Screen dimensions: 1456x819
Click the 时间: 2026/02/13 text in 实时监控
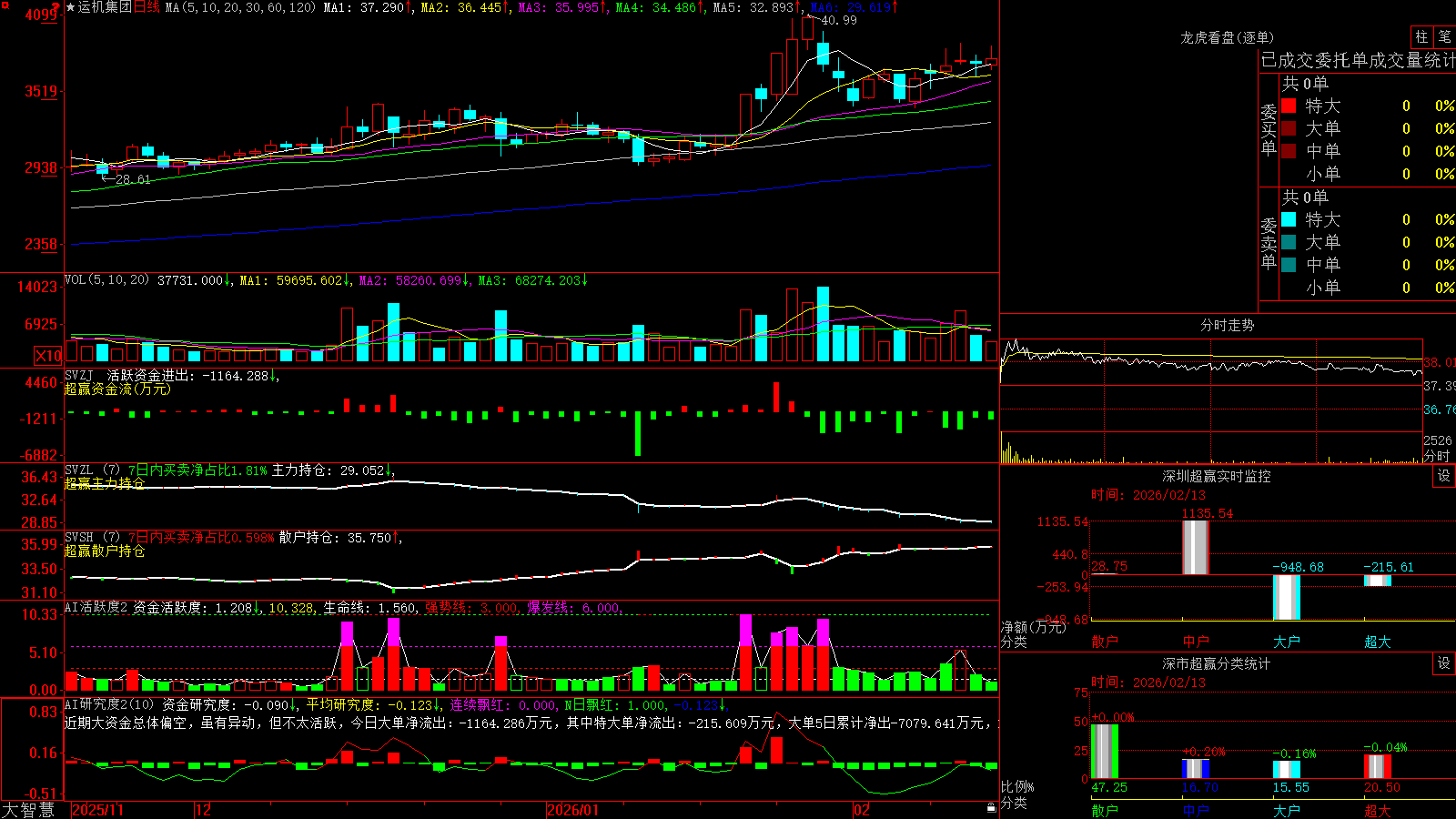coord(1148,495)
